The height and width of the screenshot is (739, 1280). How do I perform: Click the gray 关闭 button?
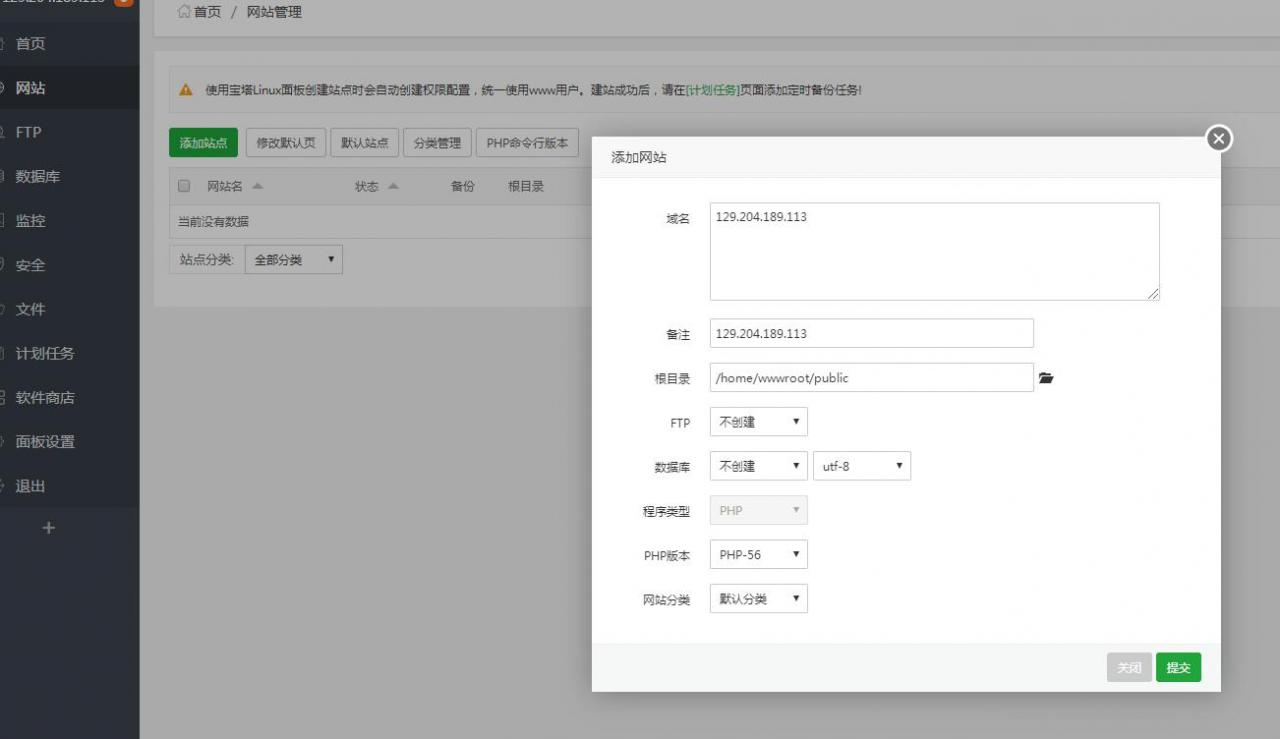(1129, 668)
